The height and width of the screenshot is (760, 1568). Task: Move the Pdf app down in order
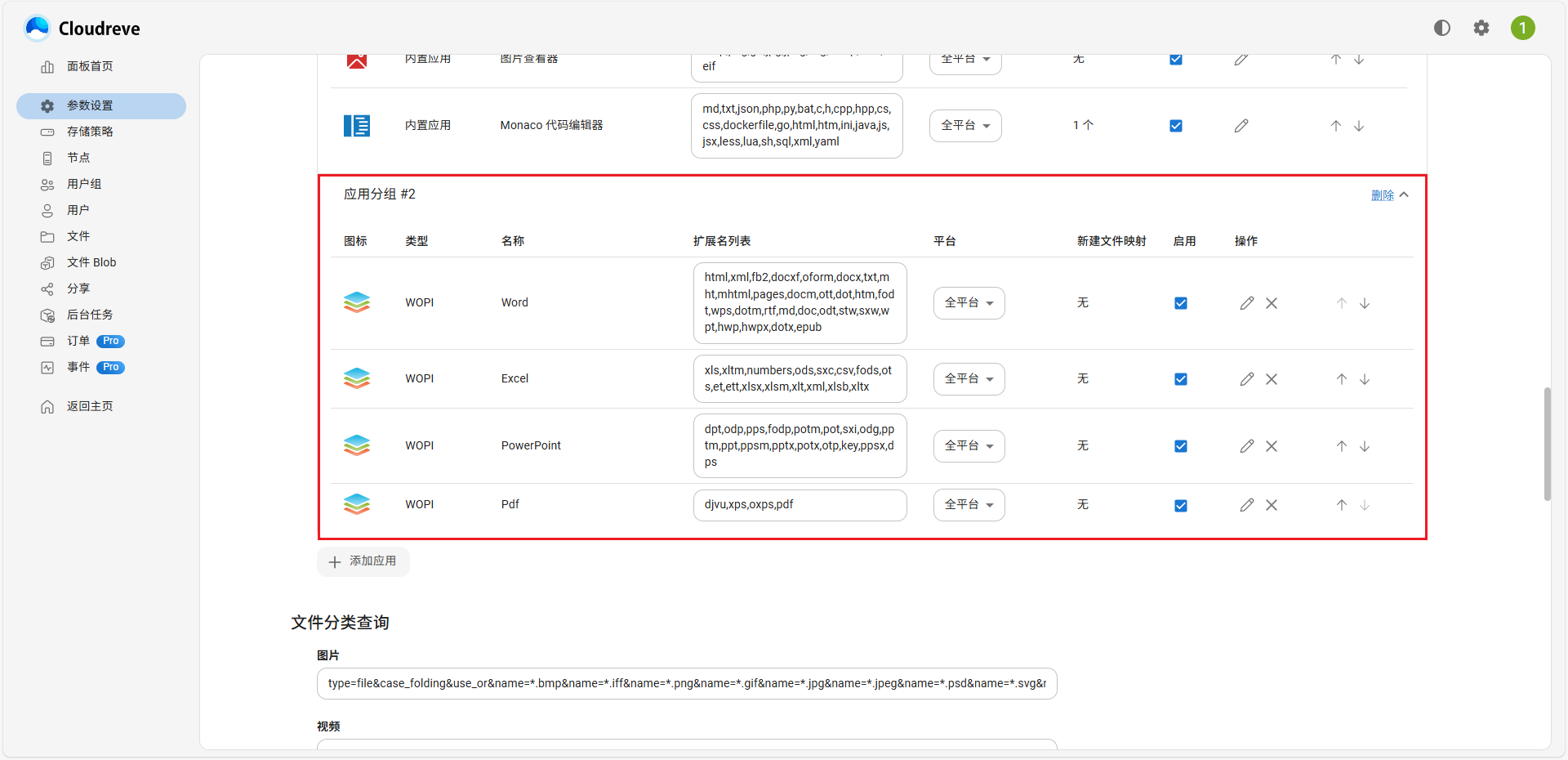coord(1365,505)
